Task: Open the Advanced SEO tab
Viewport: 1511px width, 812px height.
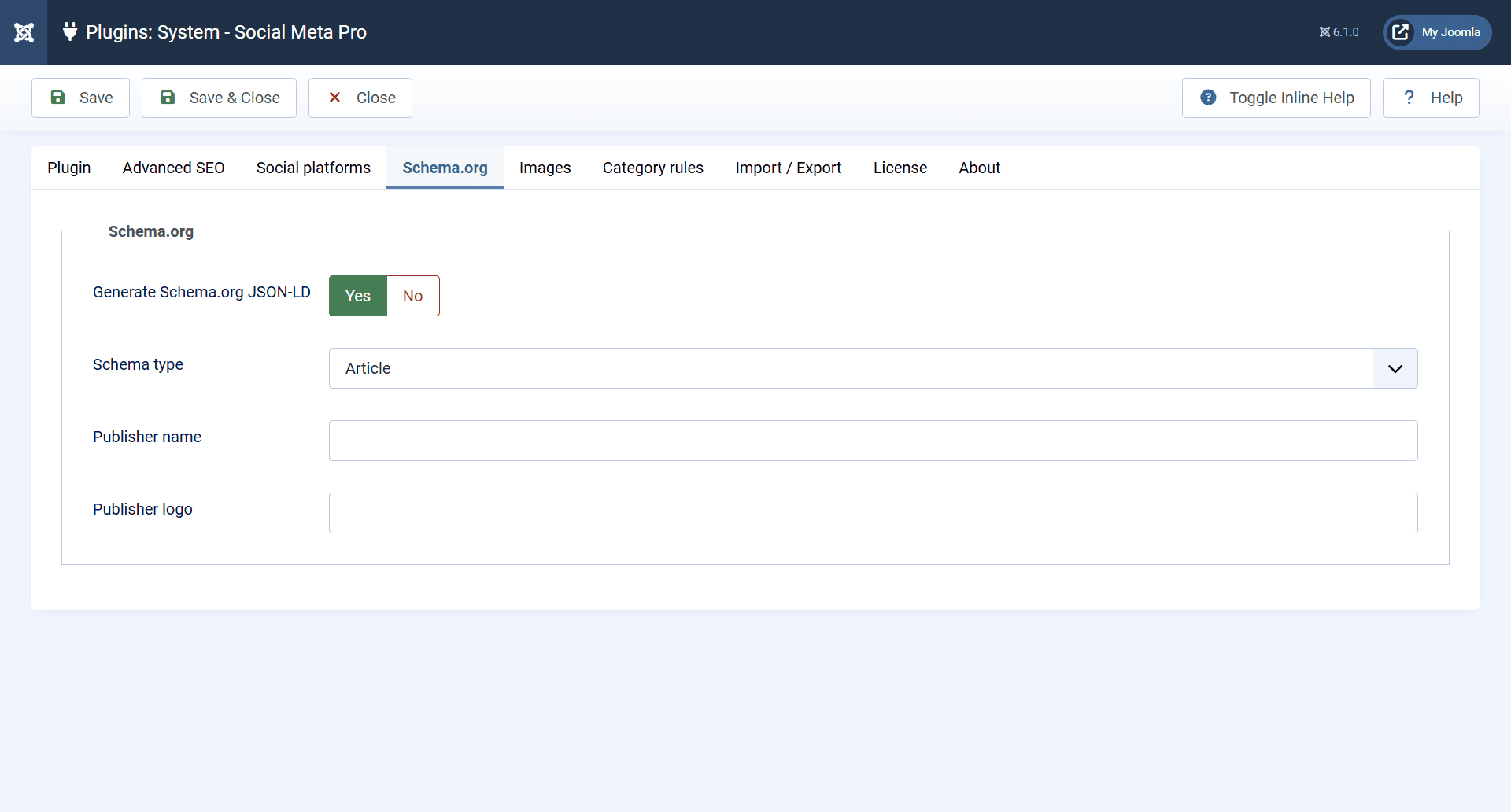Action: point(173,168)
